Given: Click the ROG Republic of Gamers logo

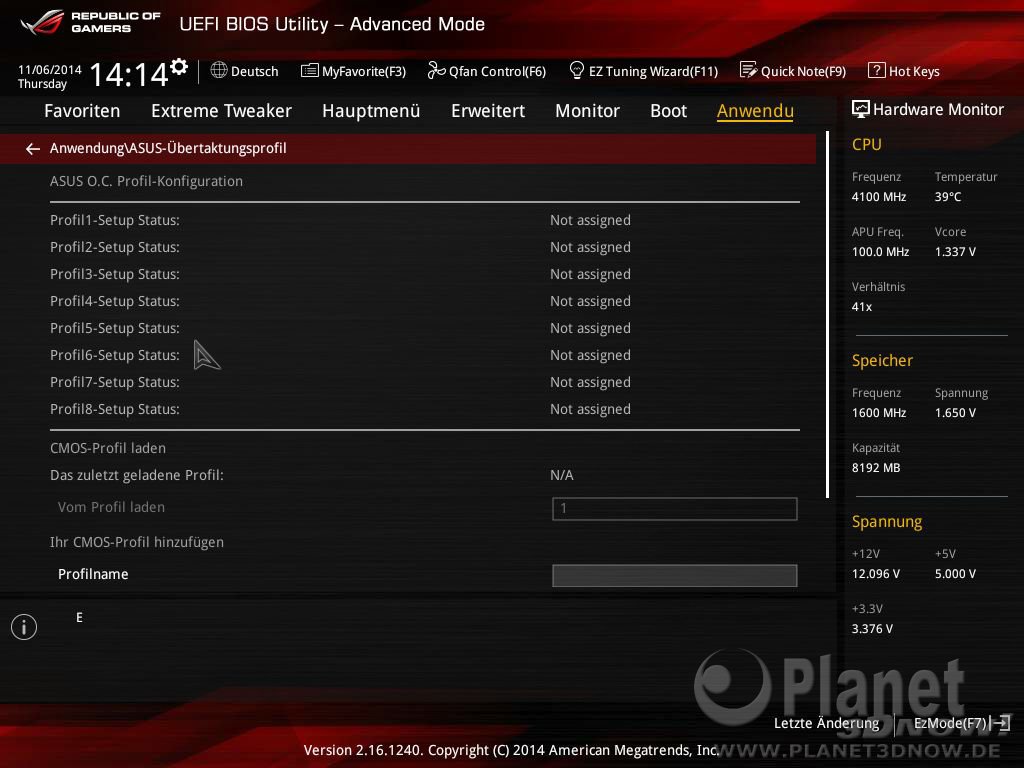Looking at the screenshot, I should tap(90, 23).
